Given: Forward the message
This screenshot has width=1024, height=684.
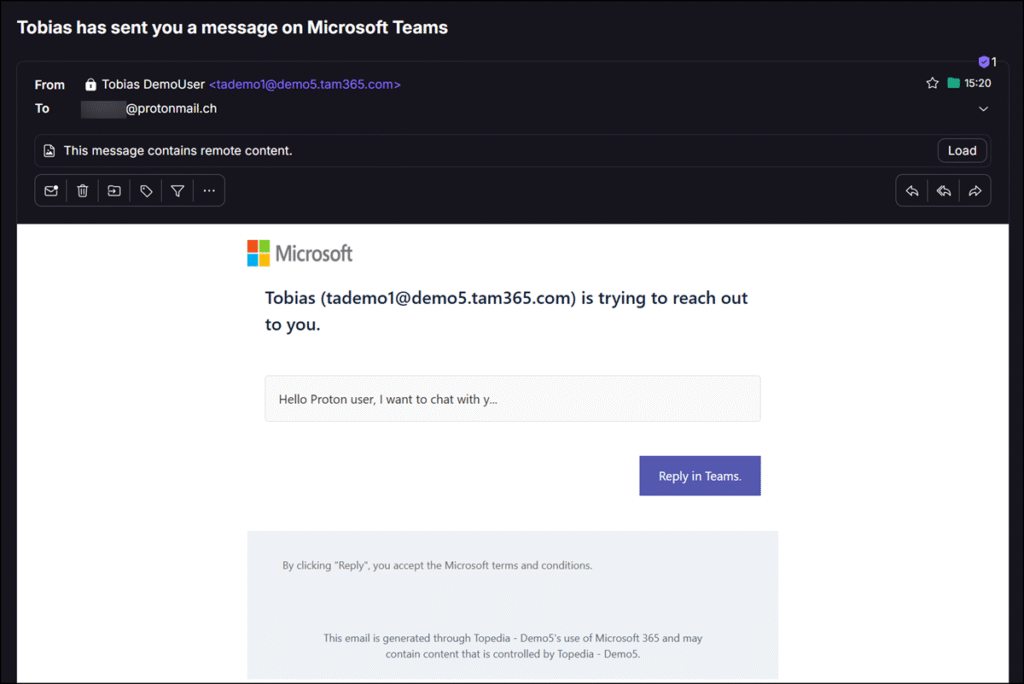Looking at the screenshot, I should [x=975, y=190].
